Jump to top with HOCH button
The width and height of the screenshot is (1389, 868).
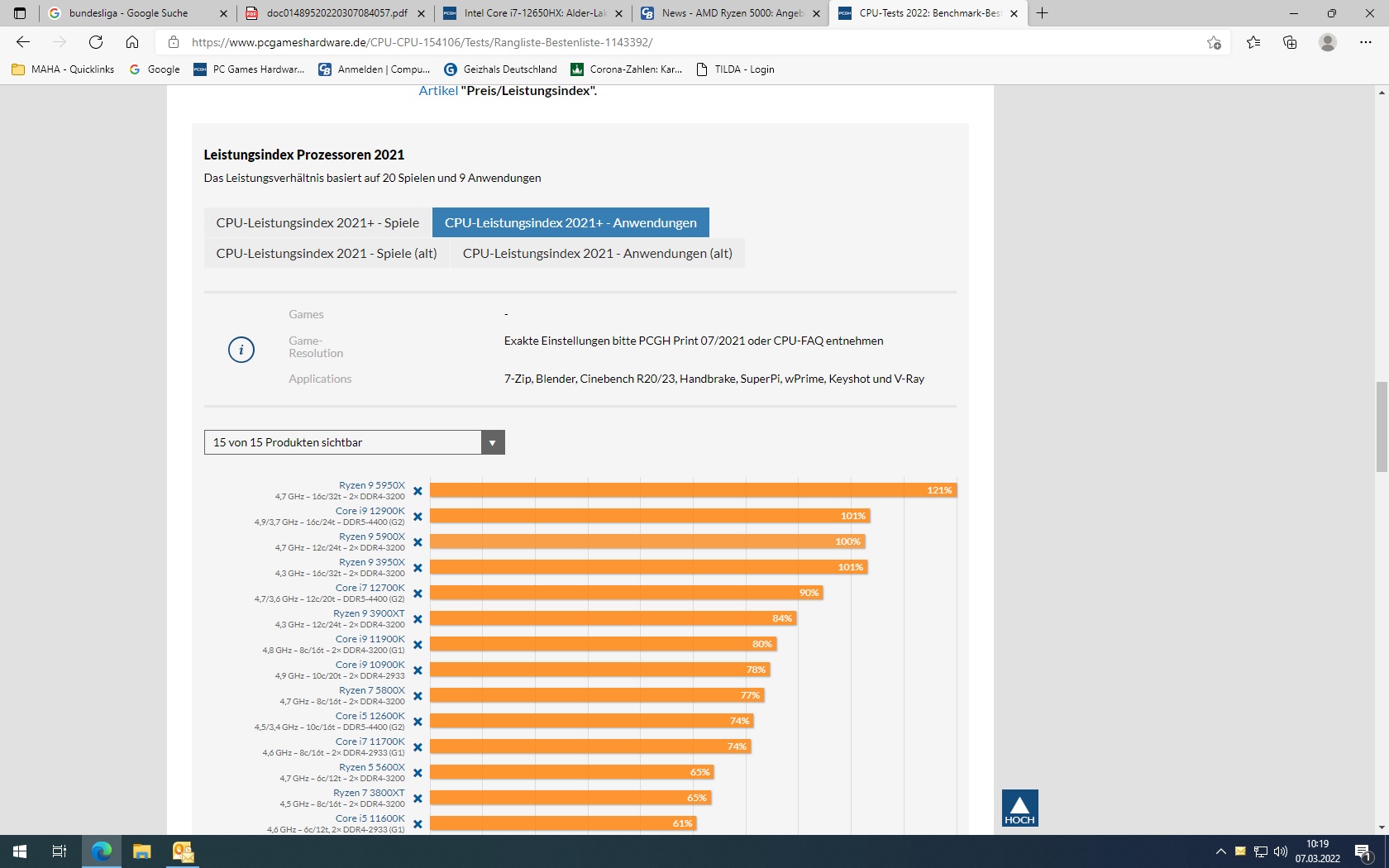pos(1019,808)
